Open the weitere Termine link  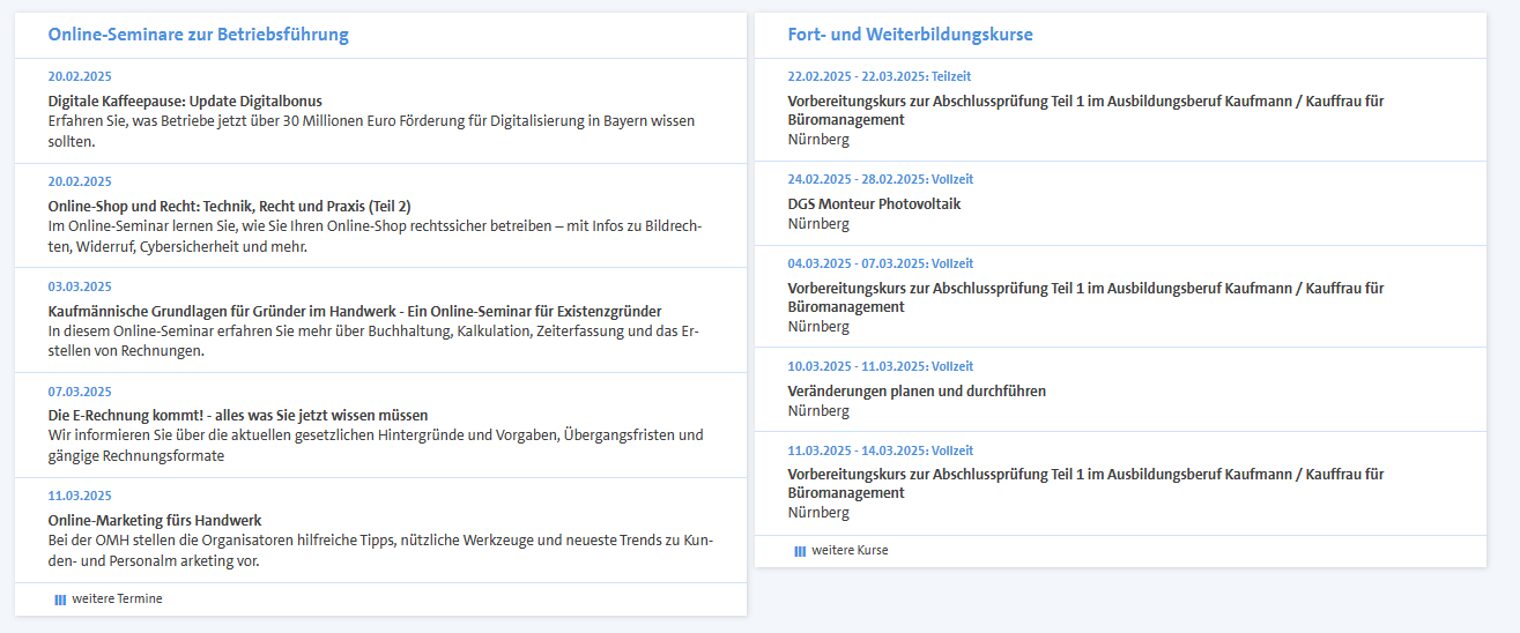tap(117, 599)
